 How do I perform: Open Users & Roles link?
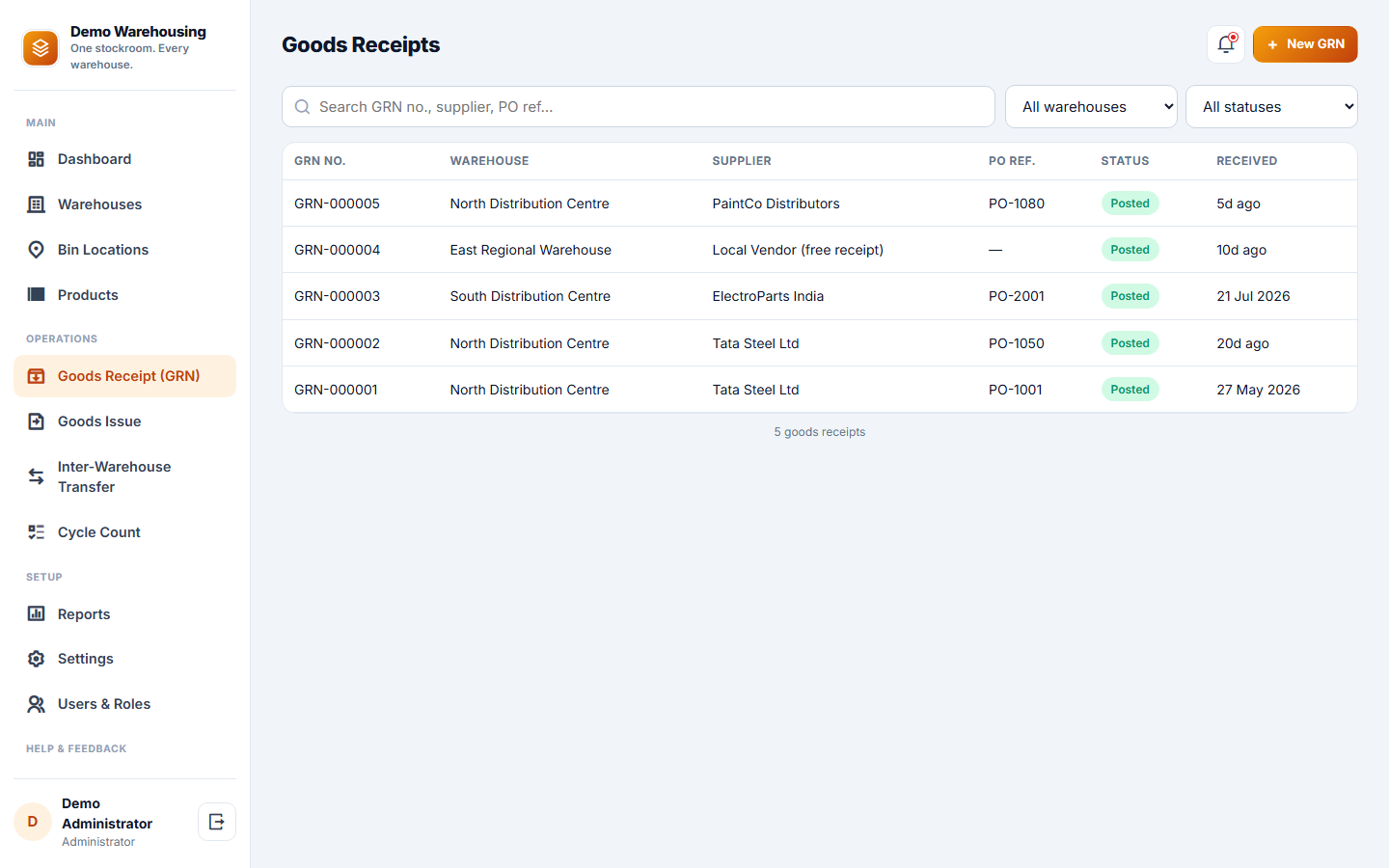tap(124, 704)
